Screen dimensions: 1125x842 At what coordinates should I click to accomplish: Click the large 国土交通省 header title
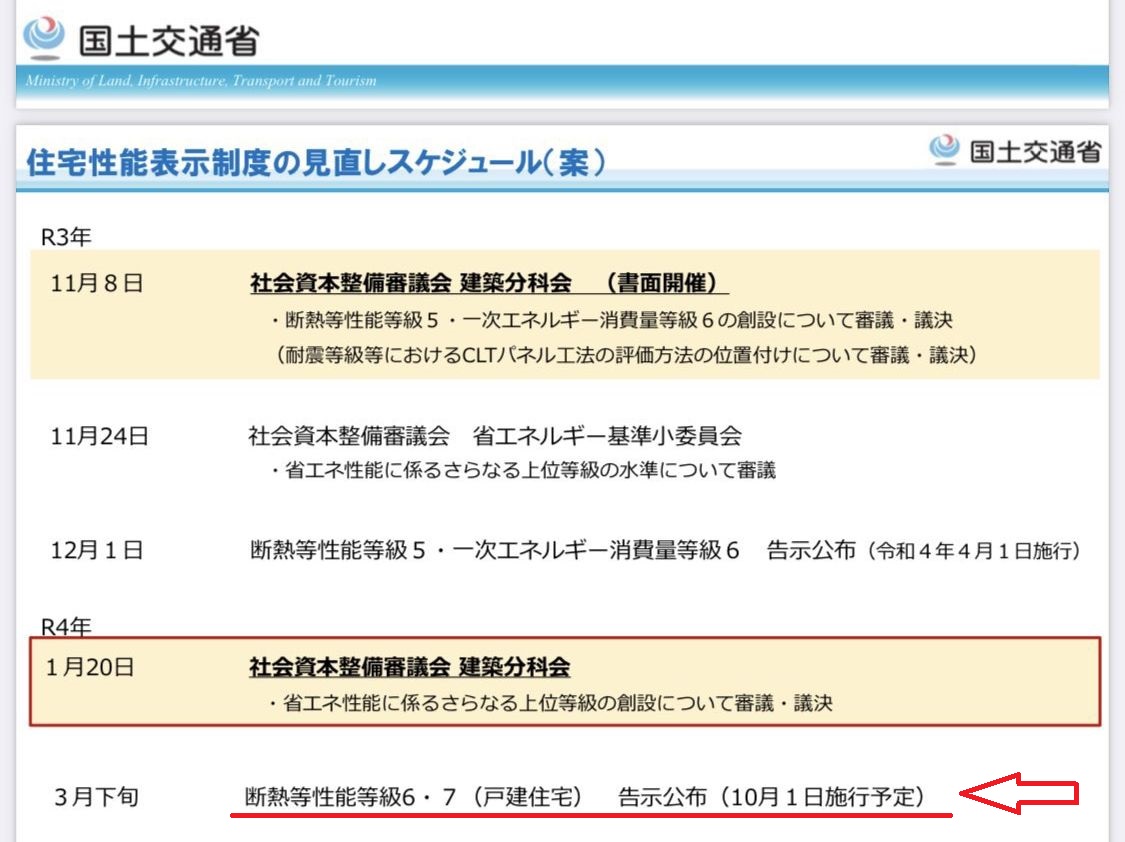click(169, 41)
